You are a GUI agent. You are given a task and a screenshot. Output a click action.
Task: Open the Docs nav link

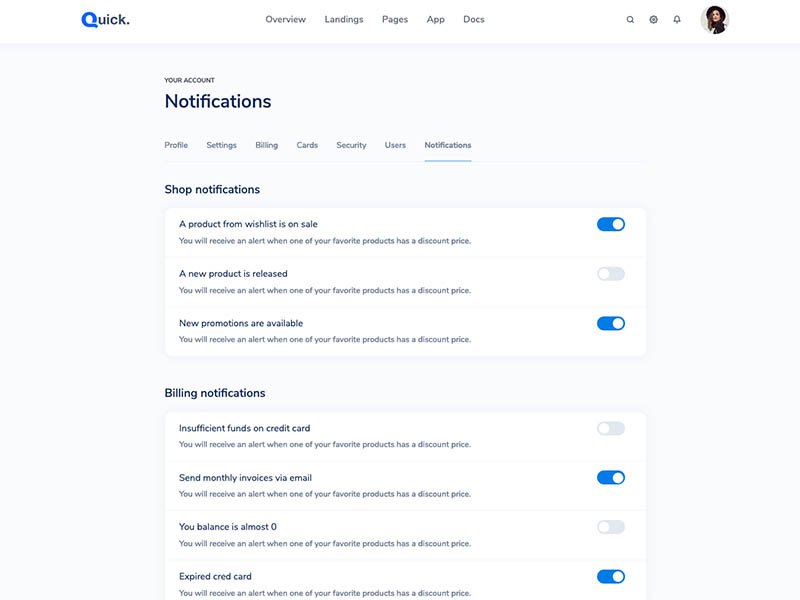click(474, 19)
